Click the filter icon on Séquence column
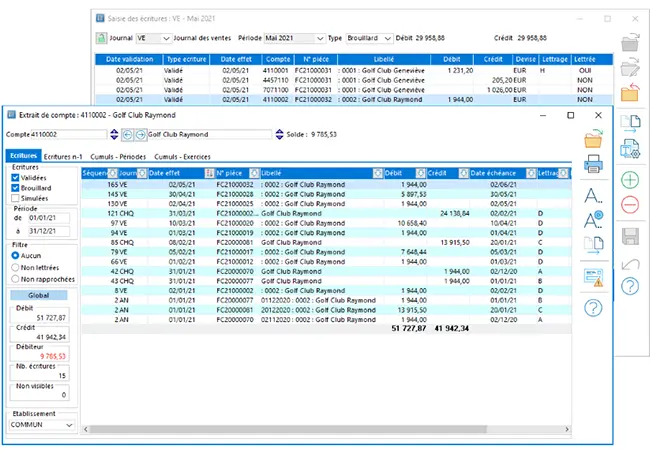 click(x=112, y=173)
